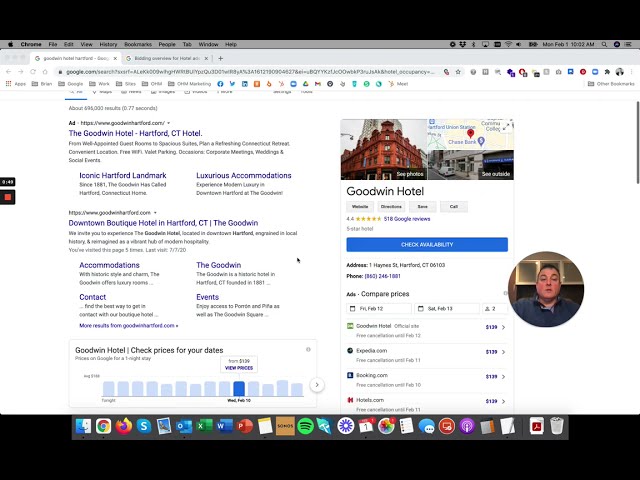Click the browser home icon

click(x=45, y=72)
